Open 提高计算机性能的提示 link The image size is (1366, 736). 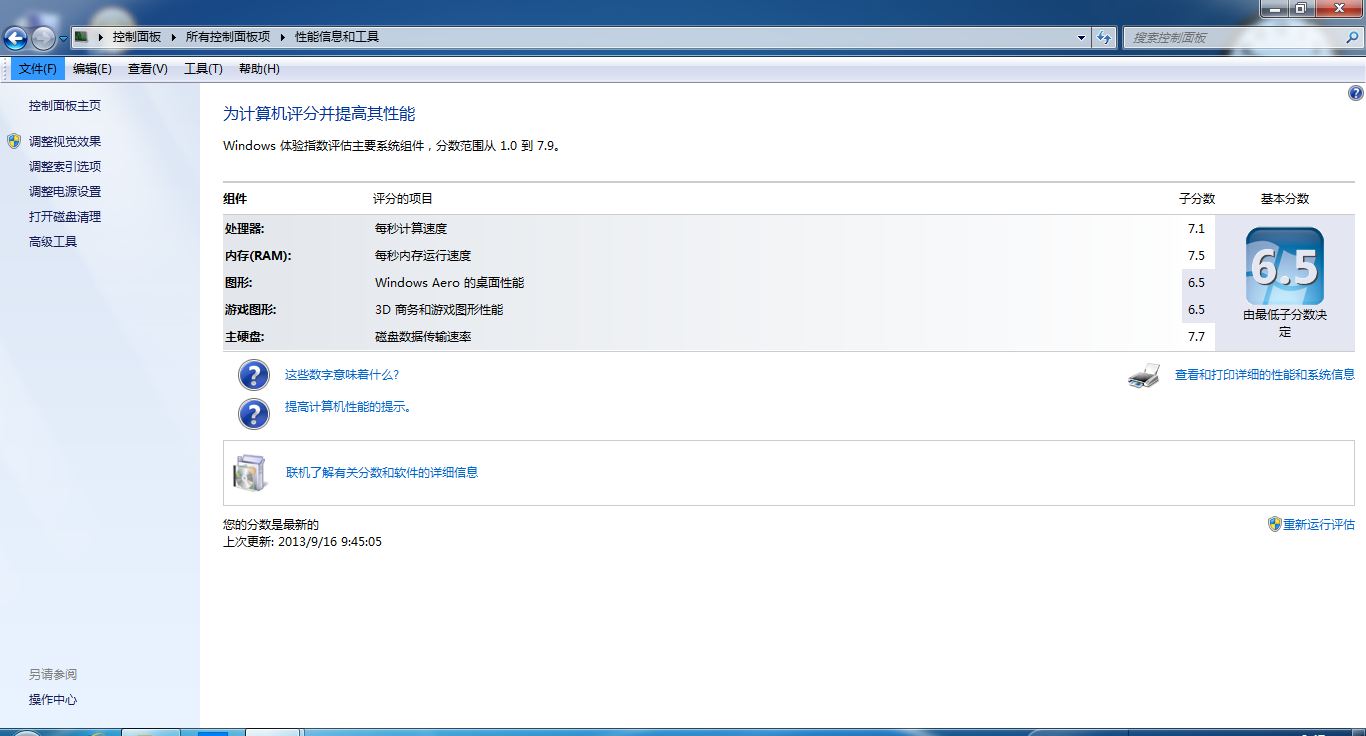coord(348,407)
